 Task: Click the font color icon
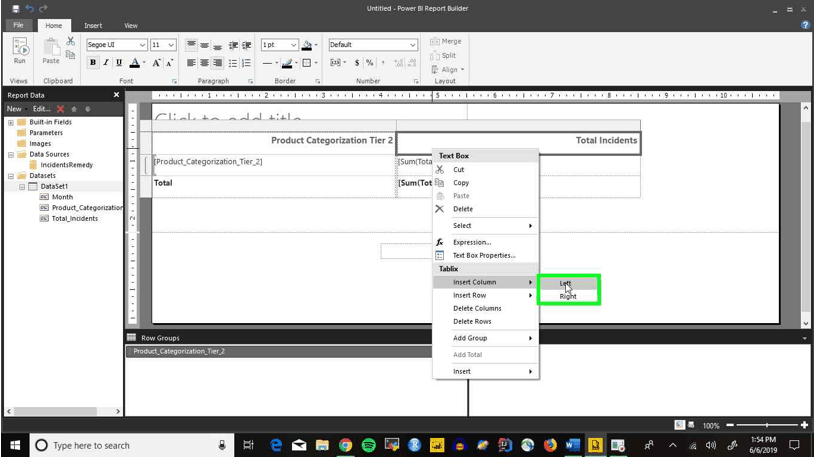(135, 62)
